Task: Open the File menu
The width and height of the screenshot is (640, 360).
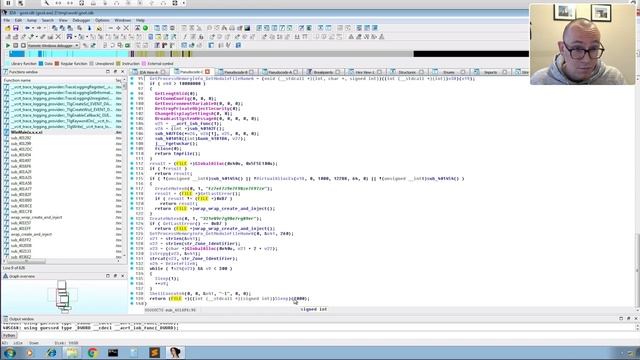Action: pos(7,20)
